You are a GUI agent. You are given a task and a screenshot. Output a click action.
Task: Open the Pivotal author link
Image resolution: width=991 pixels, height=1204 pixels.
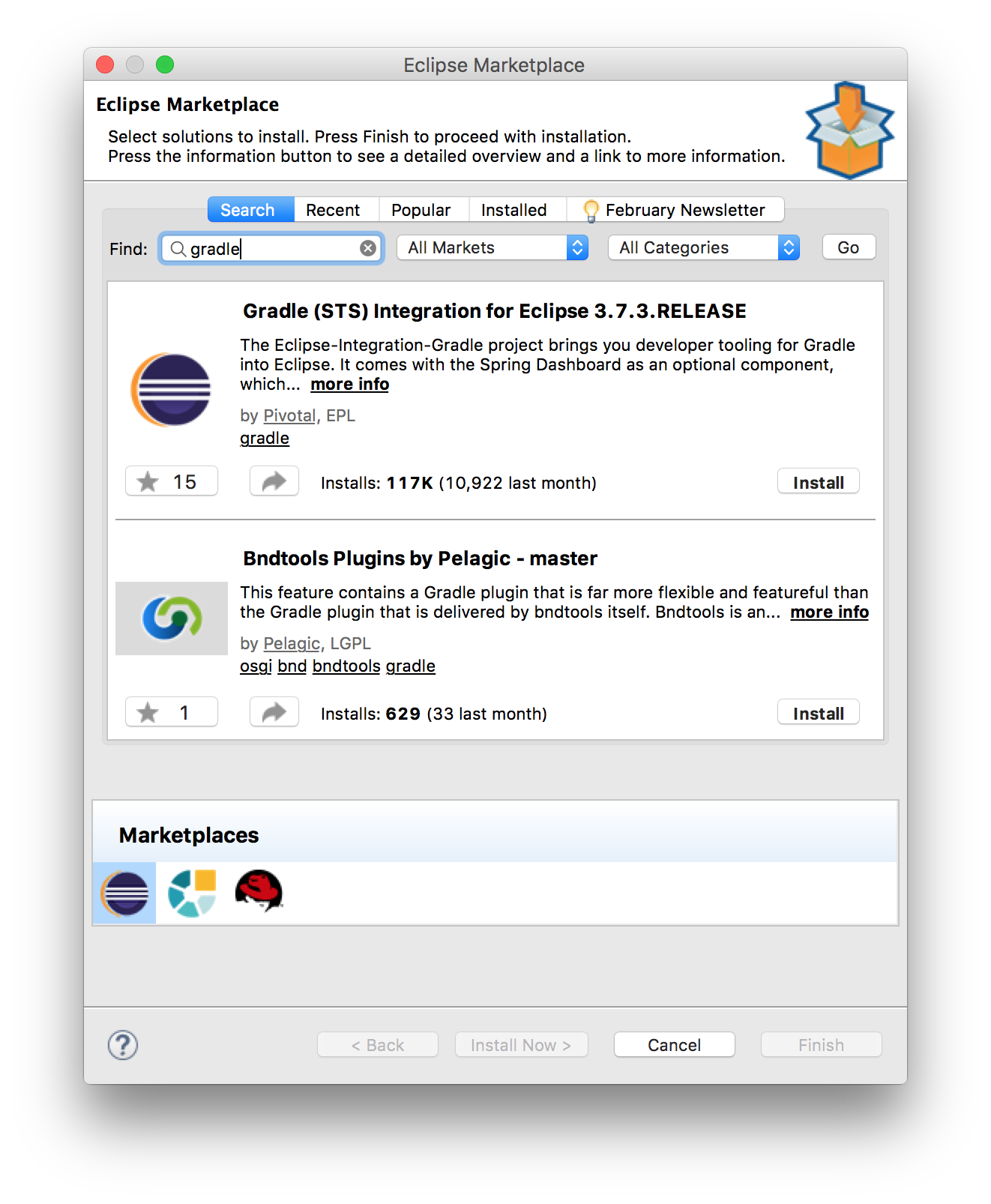click(289, 416)
